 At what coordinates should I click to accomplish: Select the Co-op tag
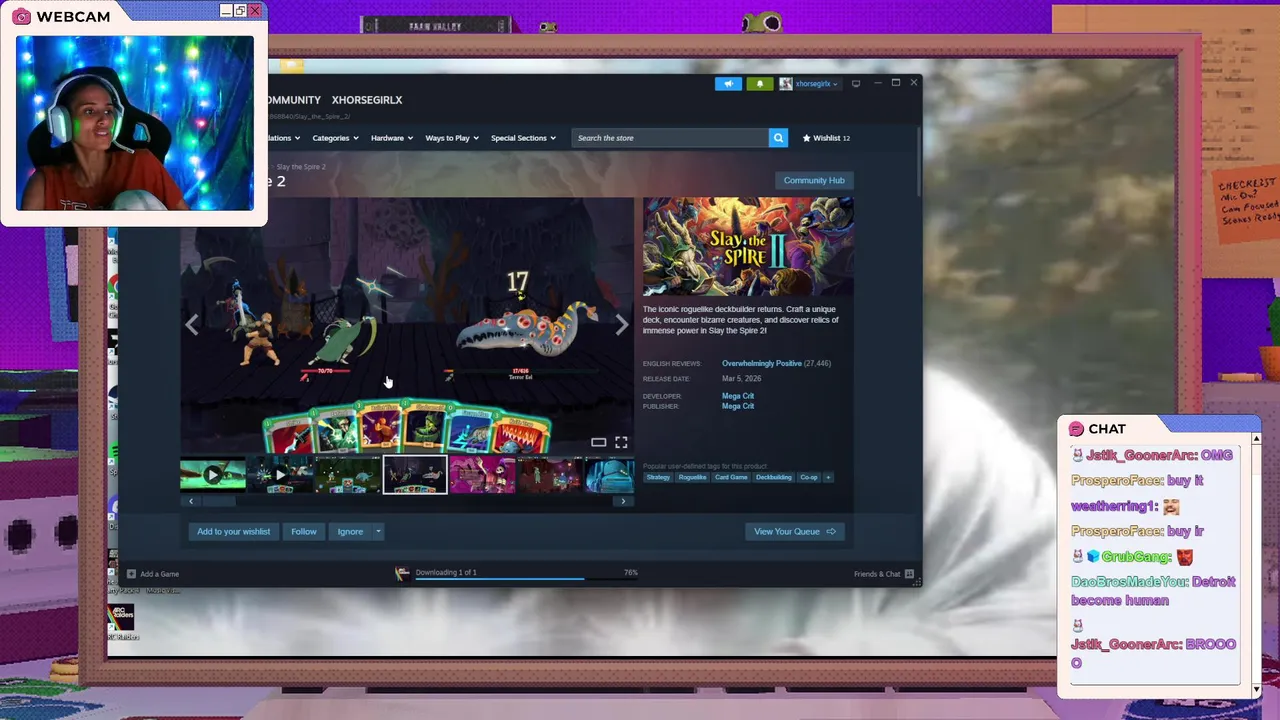click(809, 477)
